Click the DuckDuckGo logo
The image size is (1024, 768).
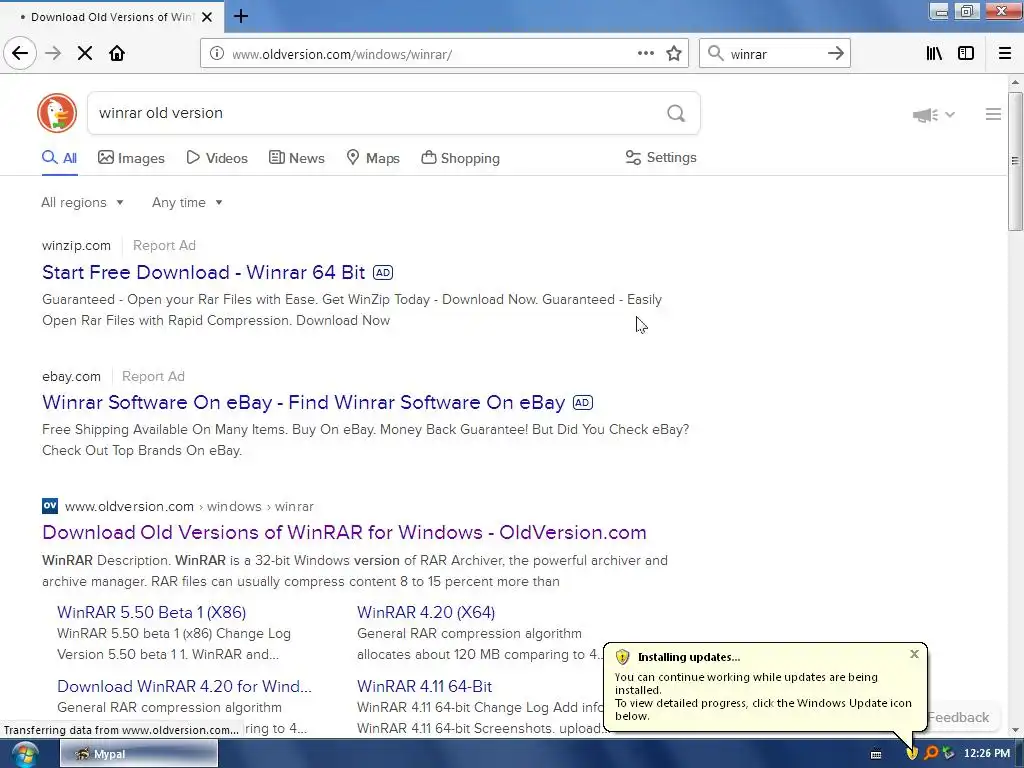[57, 113]
